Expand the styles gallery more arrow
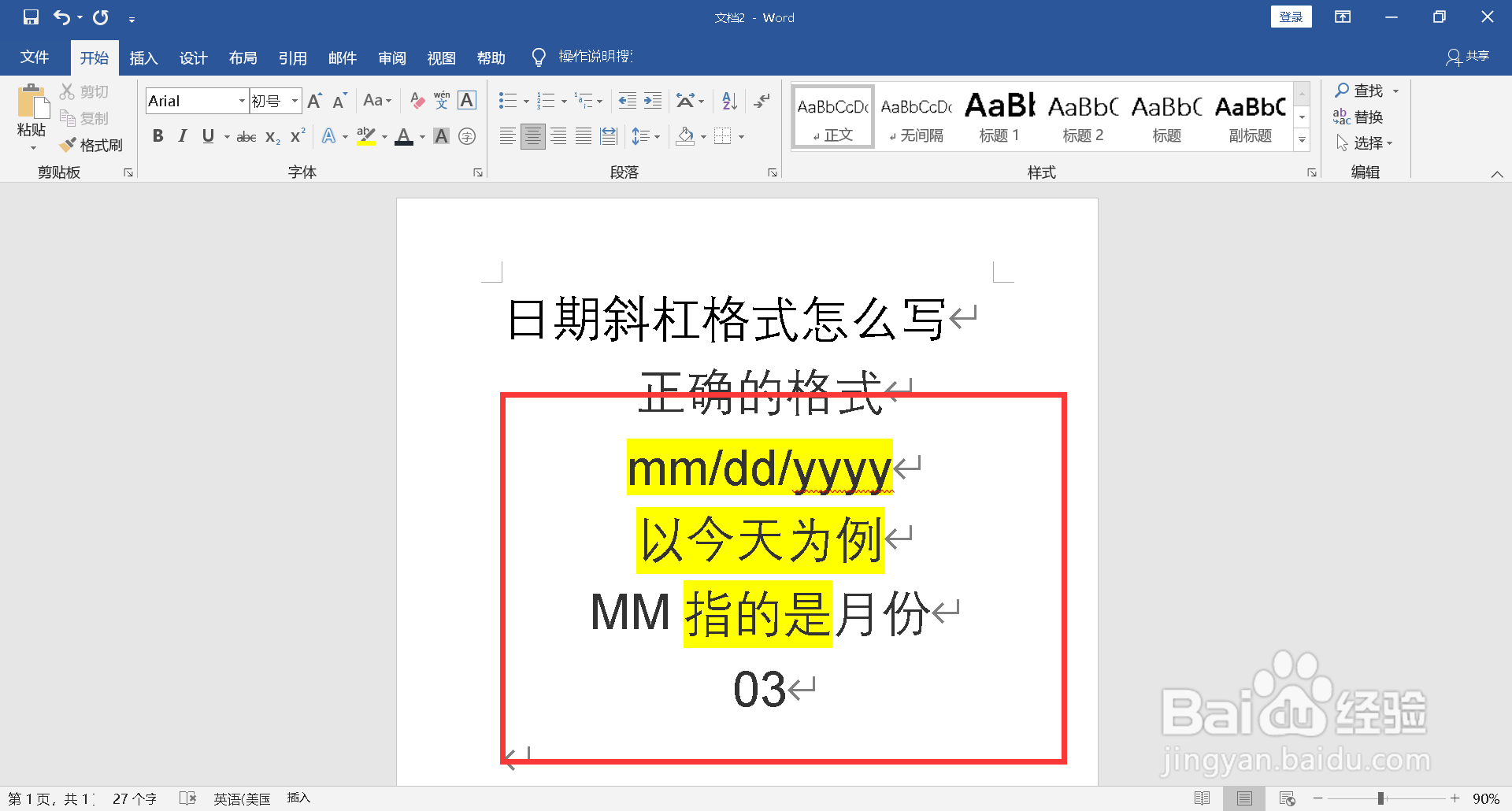 [1303, 140]
